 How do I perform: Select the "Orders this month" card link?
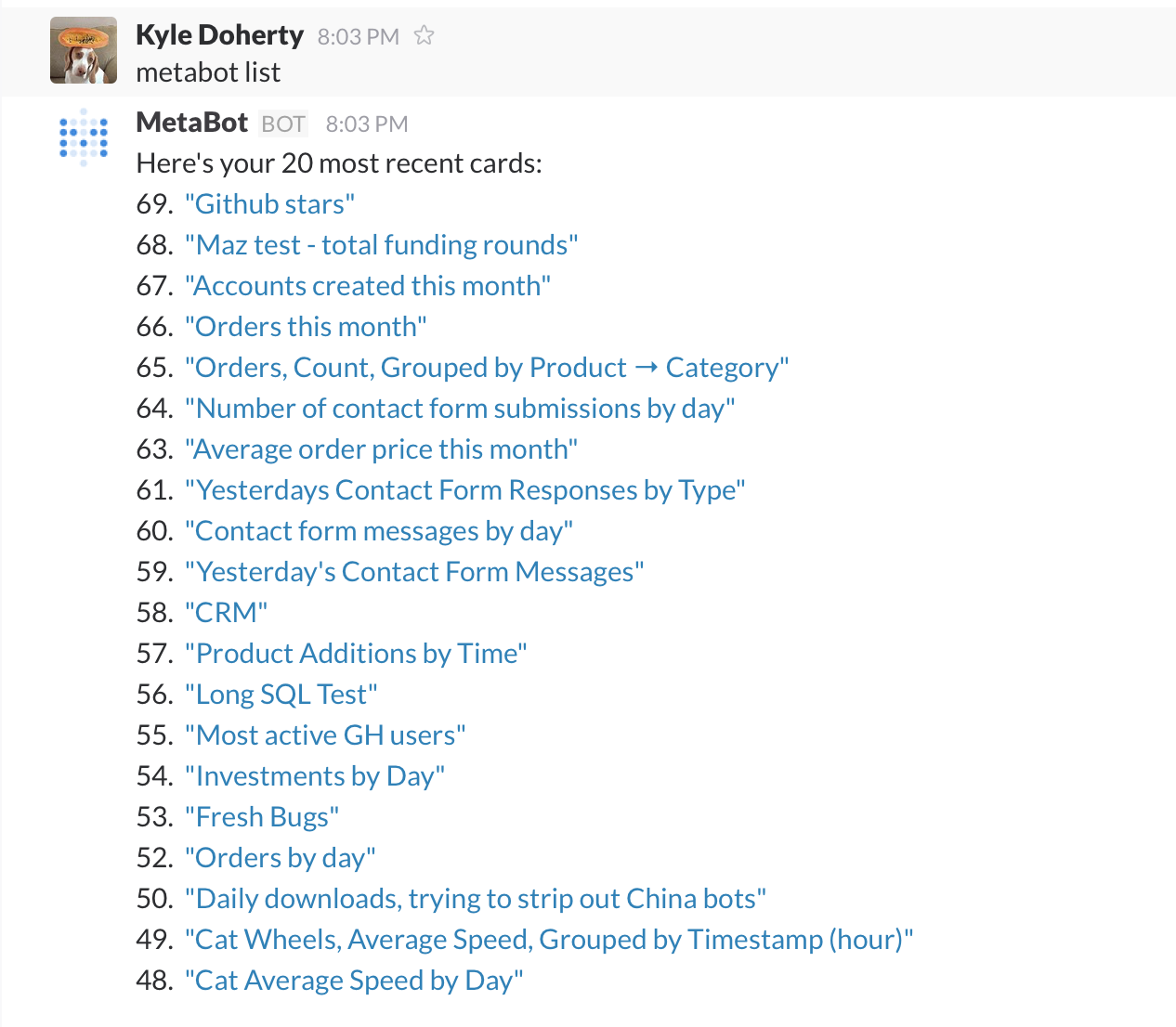coord(306,327)
